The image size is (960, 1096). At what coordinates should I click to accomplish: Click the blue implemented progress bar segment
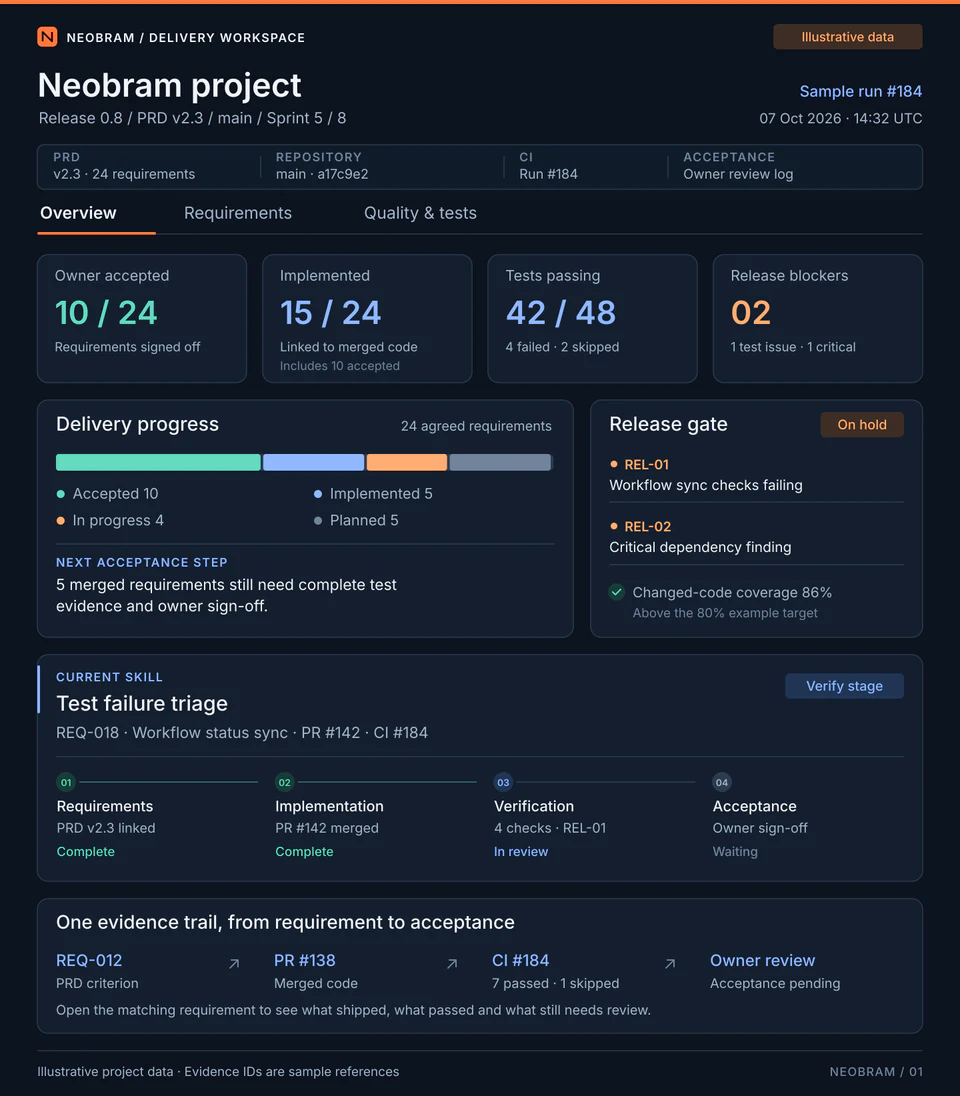tap(313, 462)
